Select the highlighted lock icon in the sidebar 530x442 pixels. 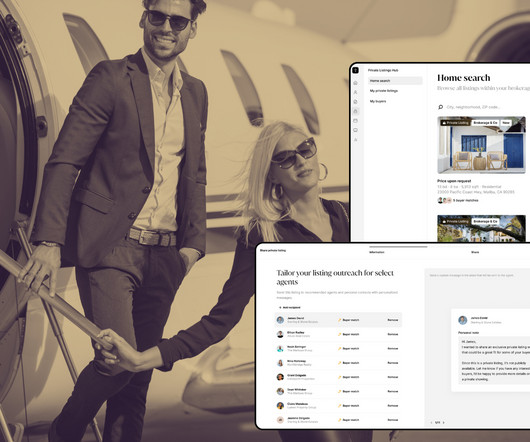[x=355, y=111]
